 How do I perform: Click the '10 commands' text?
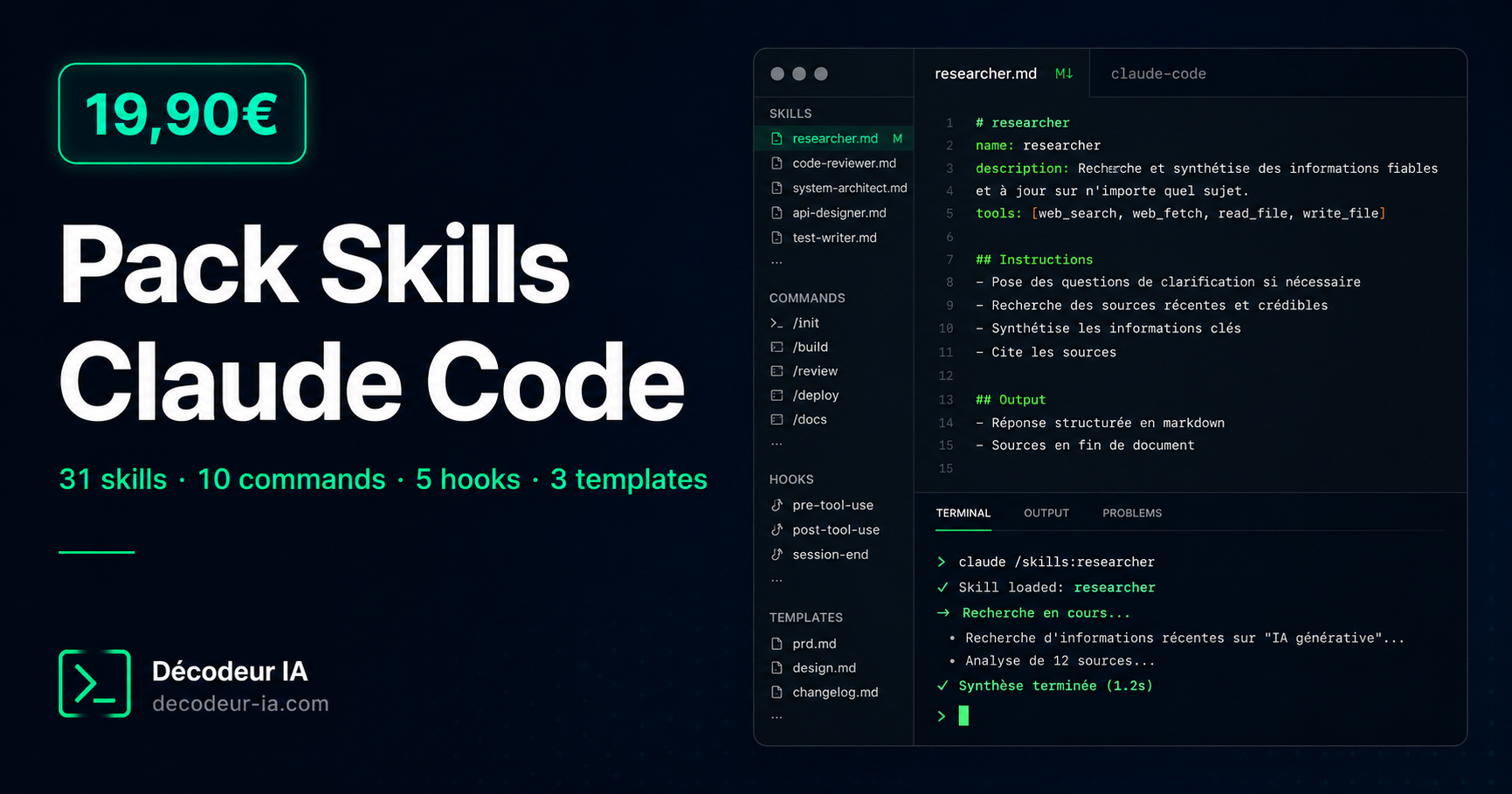point(291,480)
